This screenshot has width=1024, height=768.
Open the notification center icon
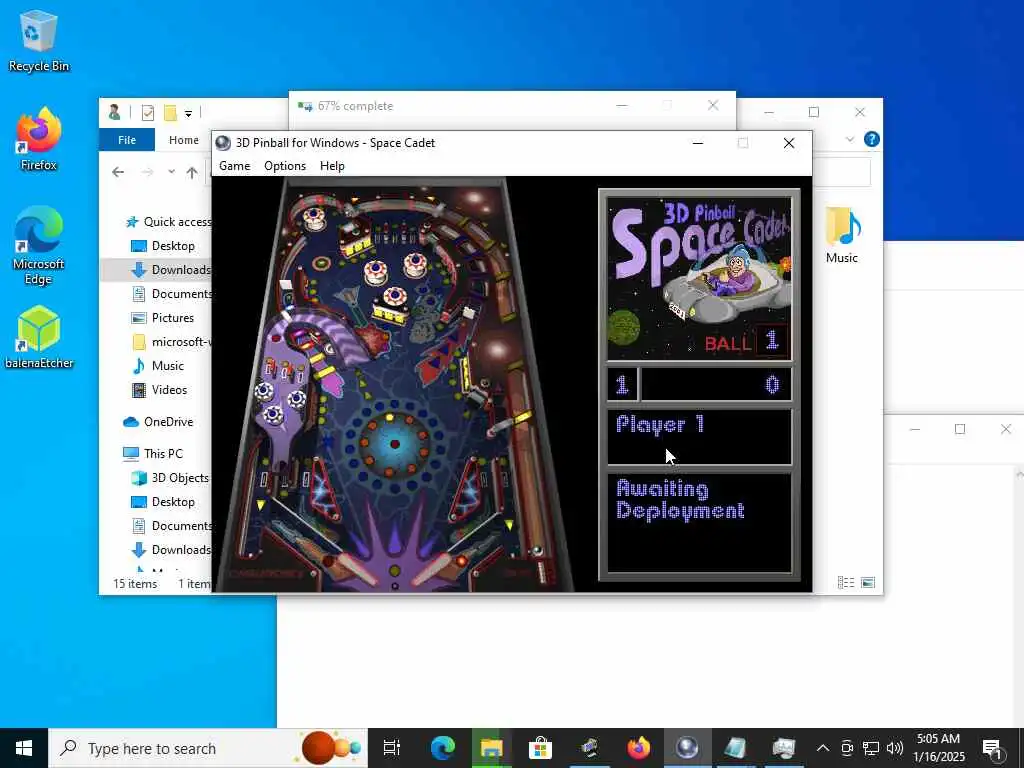(x=992, y=748)
